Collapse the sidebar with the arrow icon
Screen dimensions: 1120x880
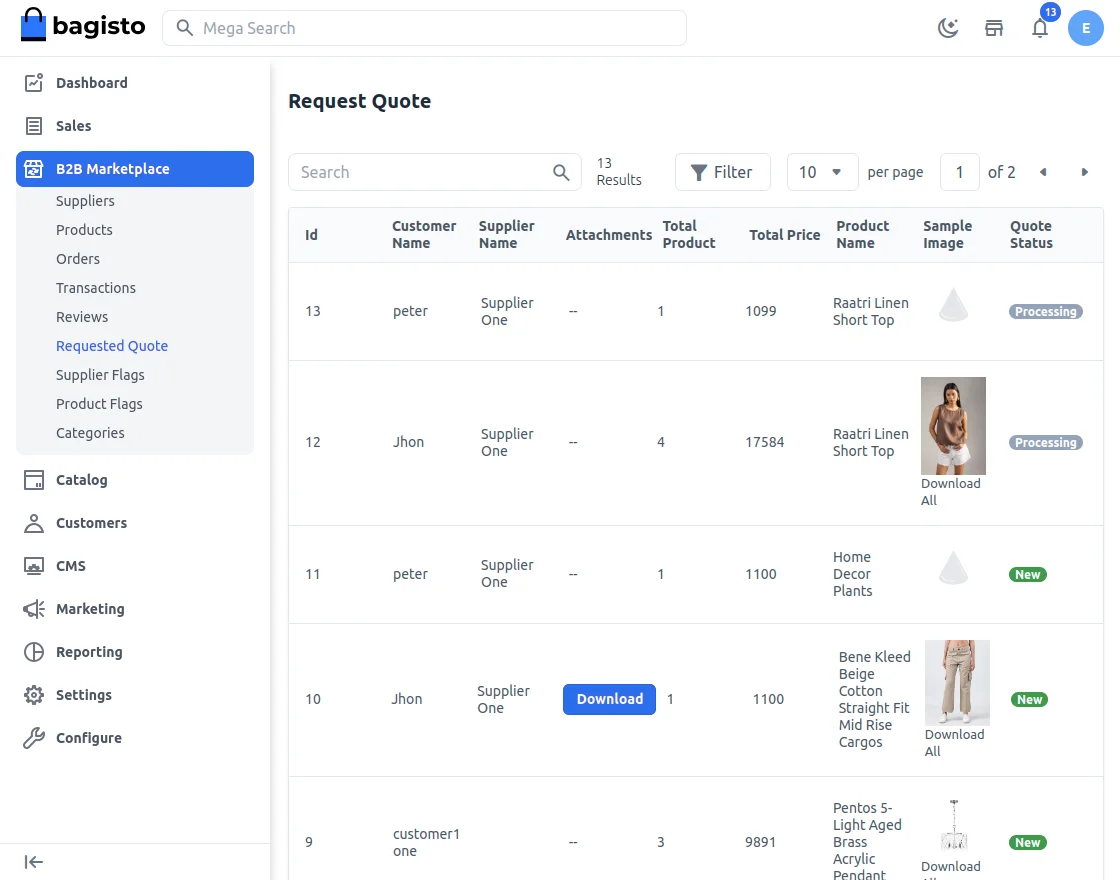pos(33,861)
